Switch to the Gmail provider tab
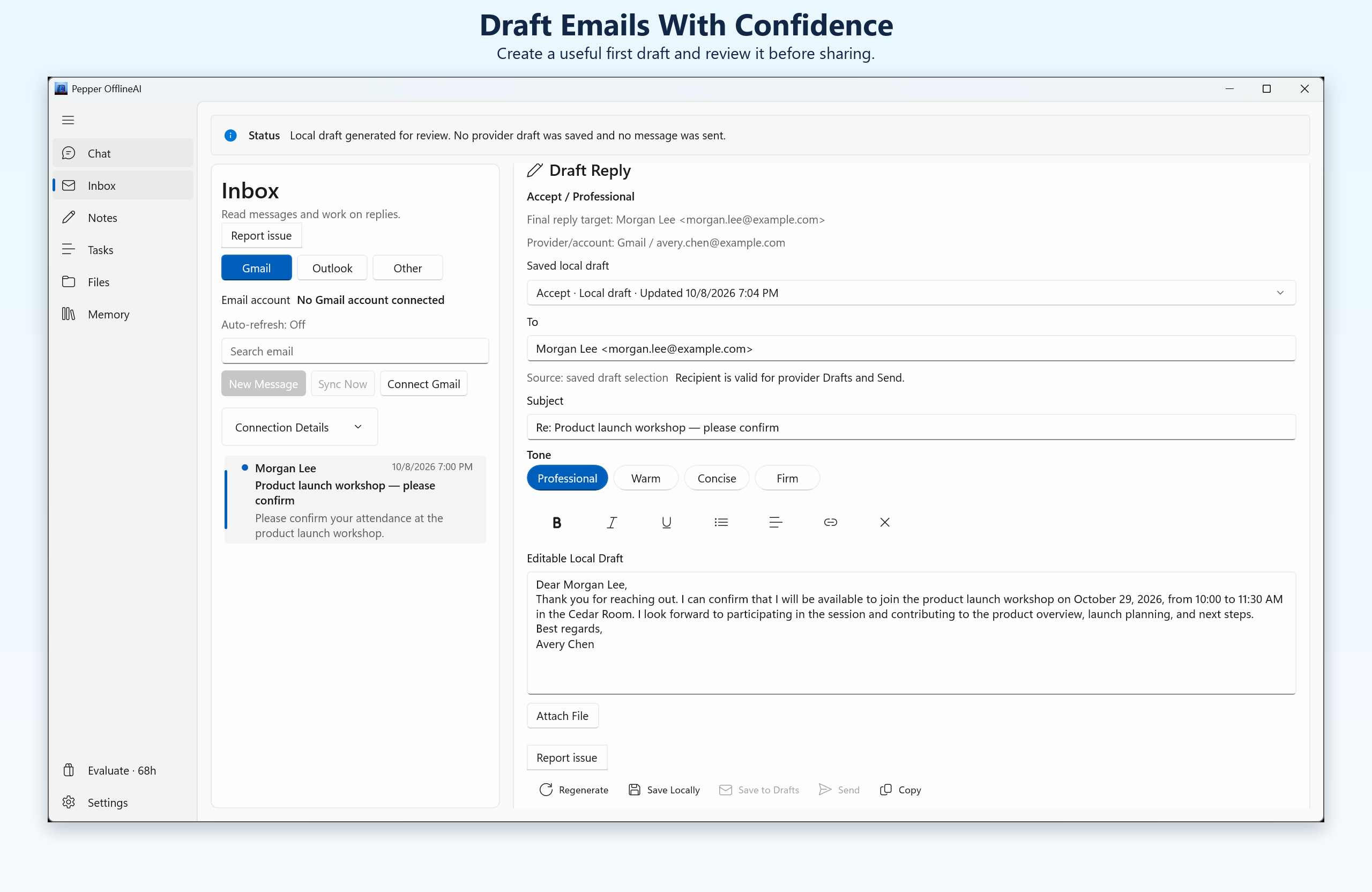Viewport: 1372px width, 892px height. coord(257,268)
